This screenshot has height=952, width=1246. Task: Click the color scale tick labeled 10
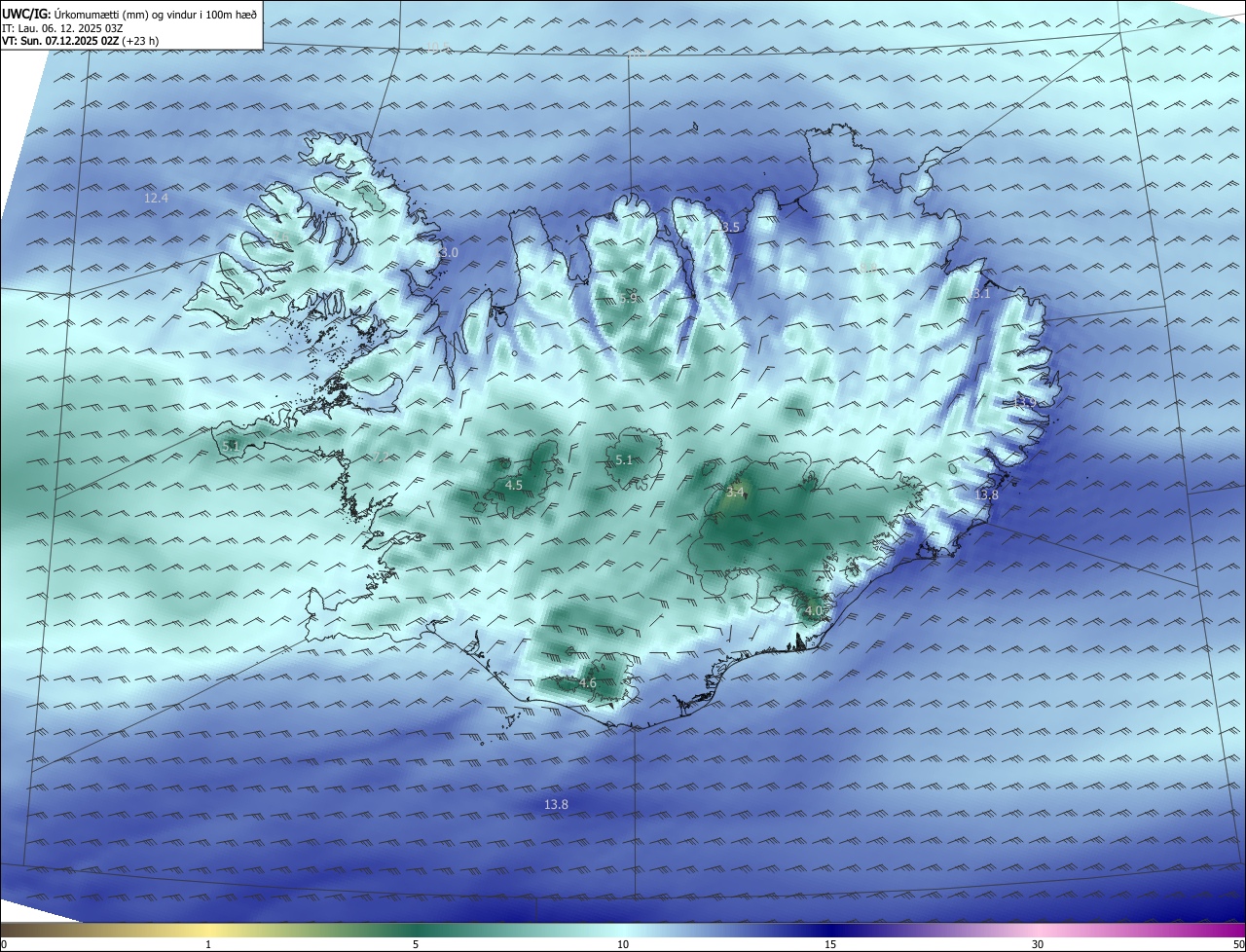[x=623, y=944]
